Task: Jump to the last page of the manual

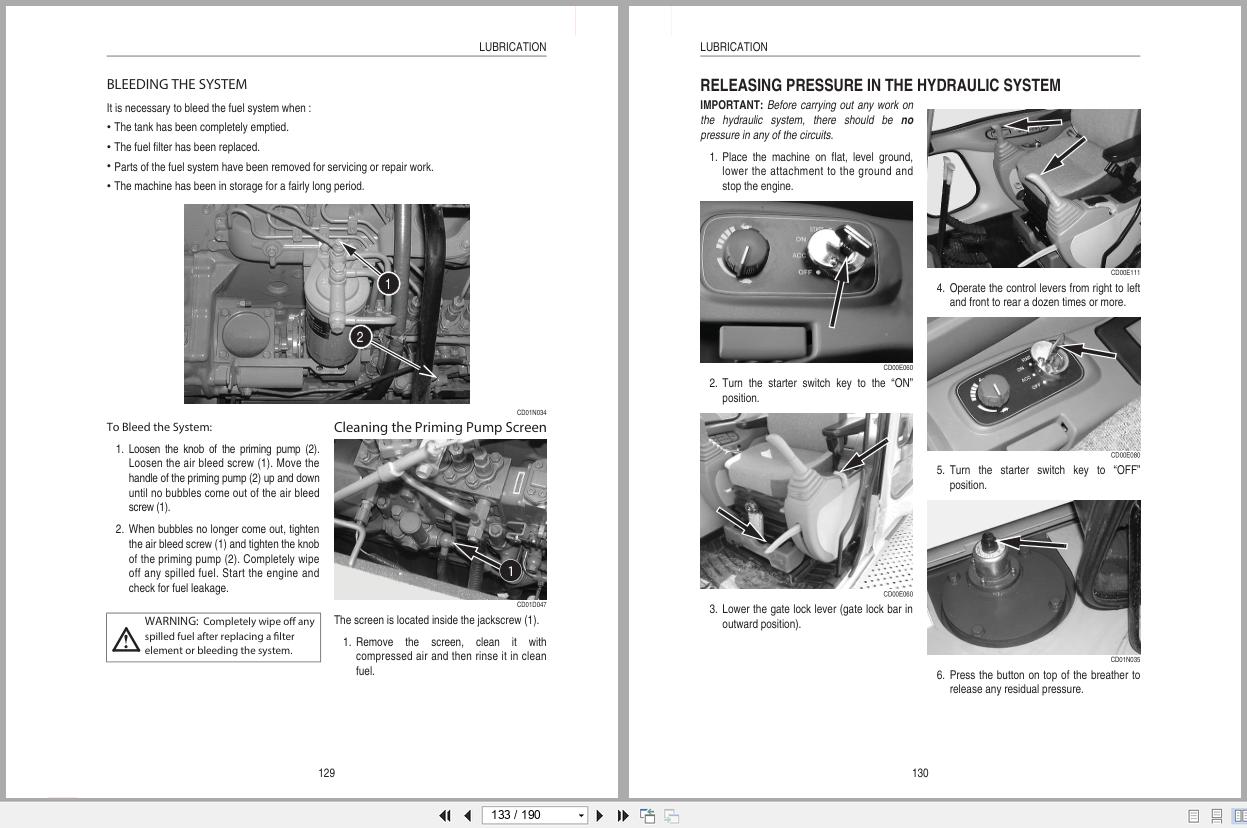Action: [623, 815]
